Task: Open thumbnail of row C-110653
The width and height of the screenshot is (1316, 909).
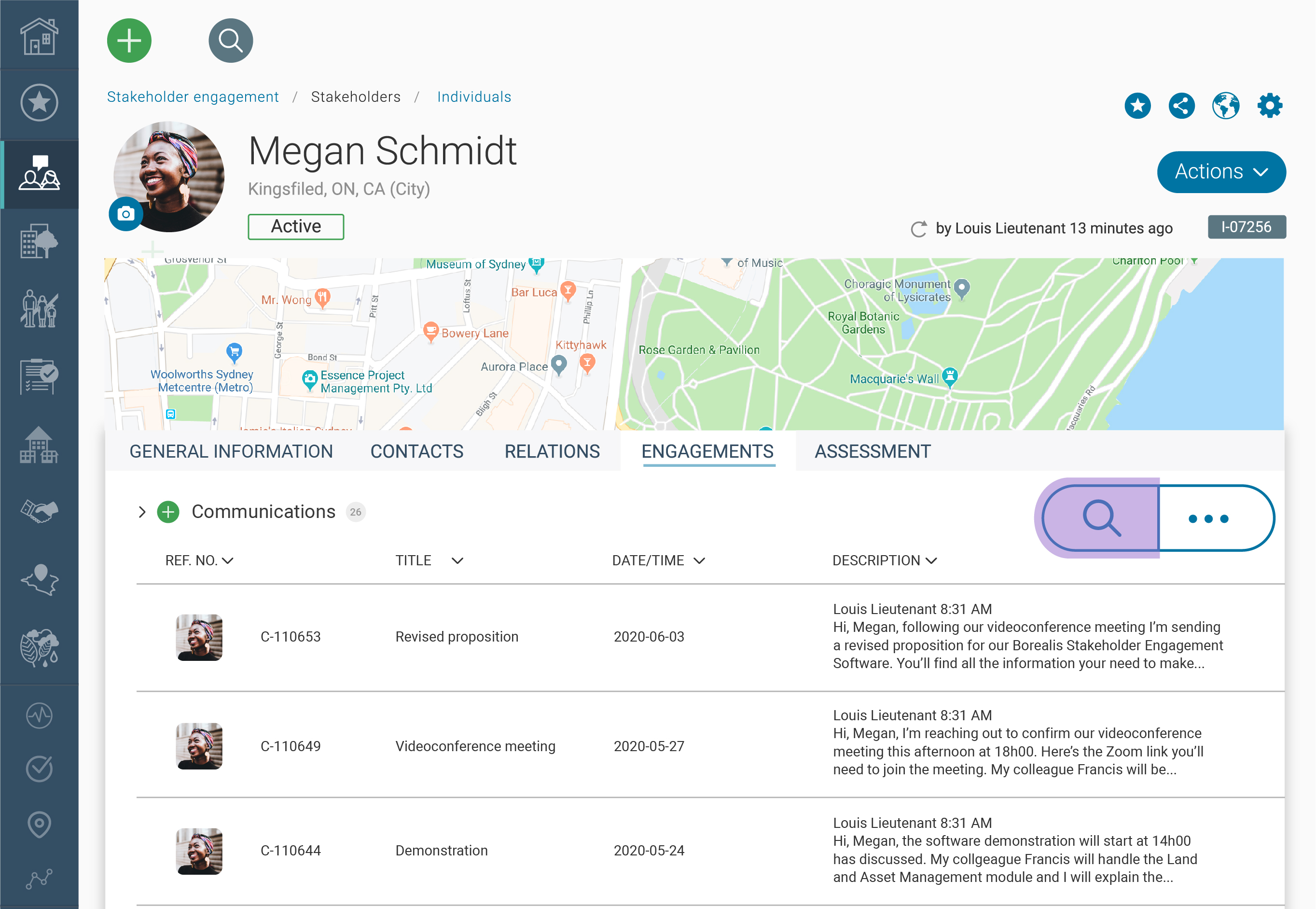Action: pos(199,637)
